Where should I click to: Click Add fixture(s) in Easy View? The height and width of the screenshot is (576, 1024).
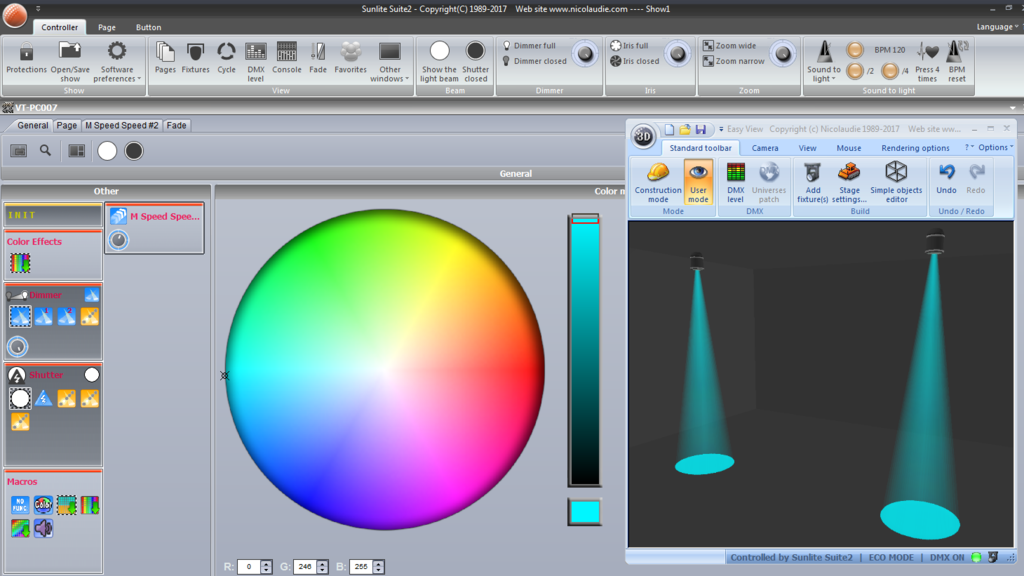812,182
